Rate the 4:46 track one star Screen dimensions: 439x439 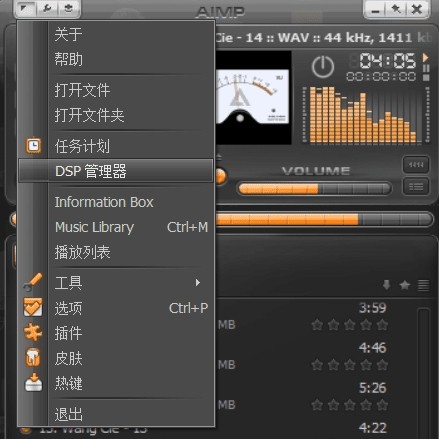click(x=317, y=365)
